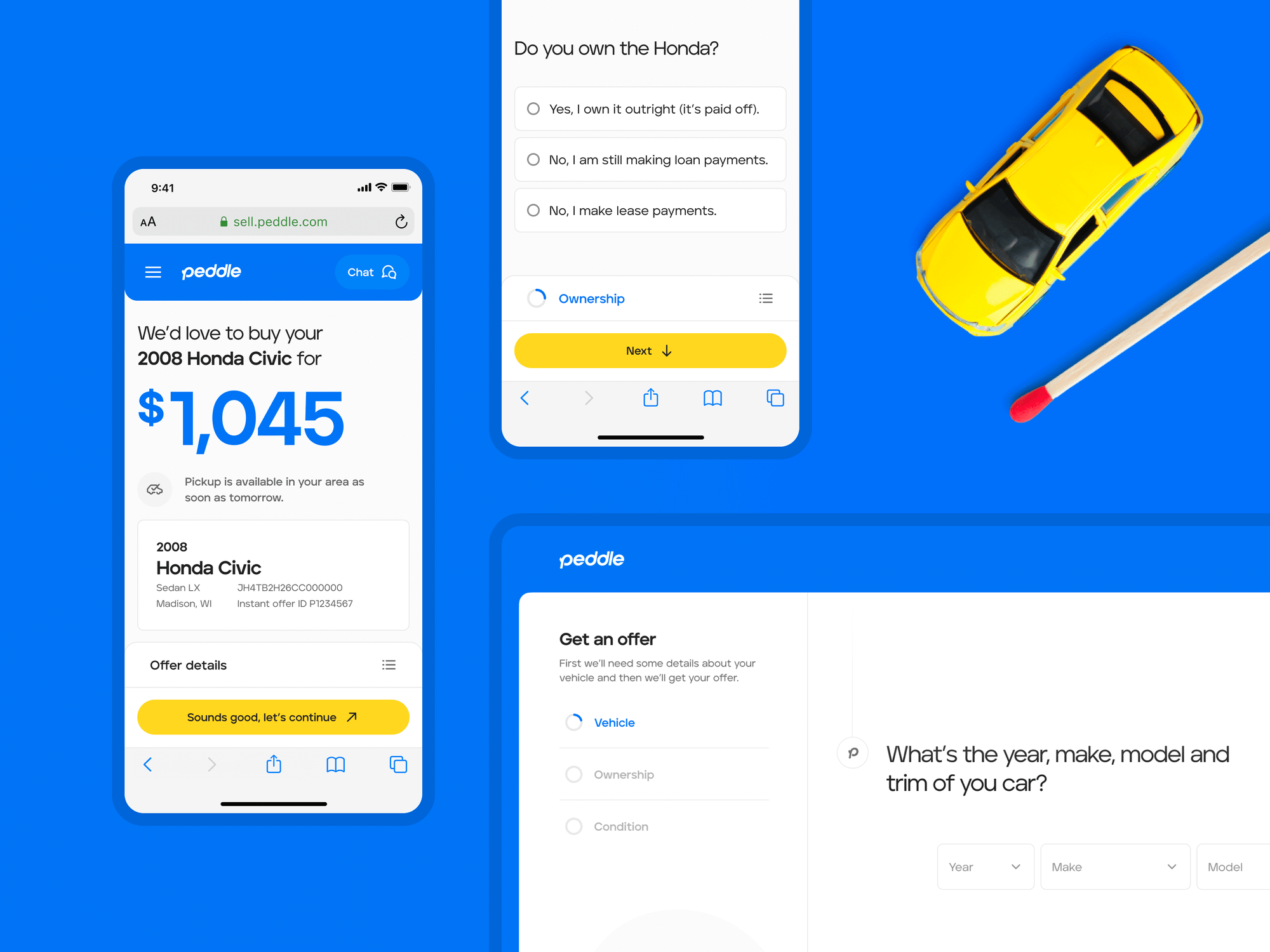Click the Next button on ownership step
Screen dimensions: 1270x952
[x=648, y=350]
